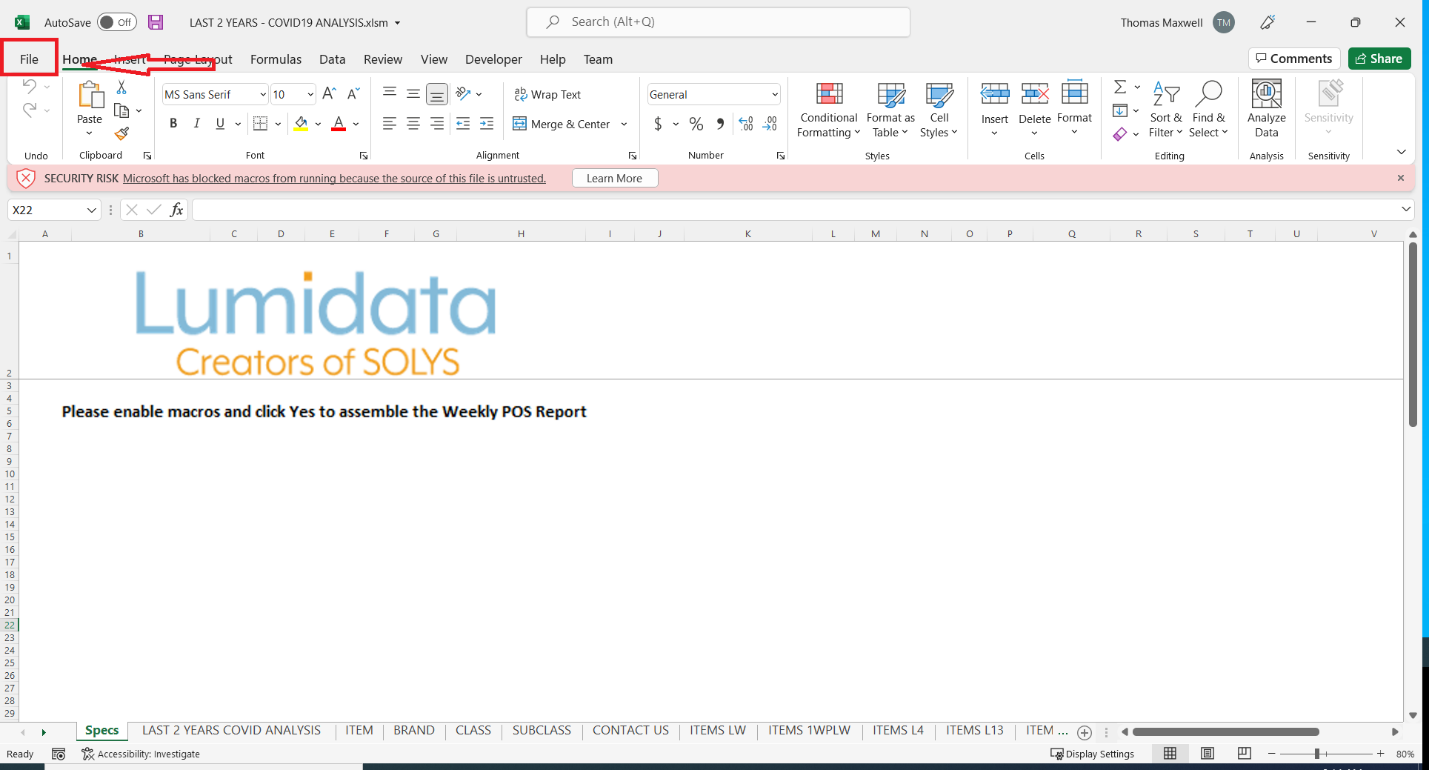
Task: Dismiss the Security Risk message bar
Action: point(1401,178)
